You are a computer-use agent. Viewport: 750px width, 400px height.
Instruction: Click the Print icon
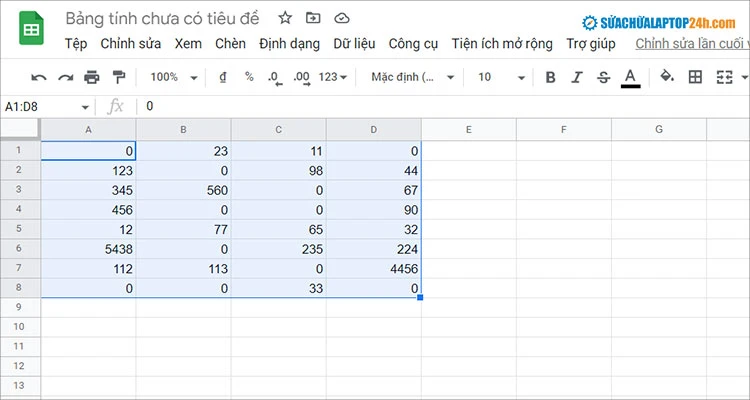click(92, 77)
